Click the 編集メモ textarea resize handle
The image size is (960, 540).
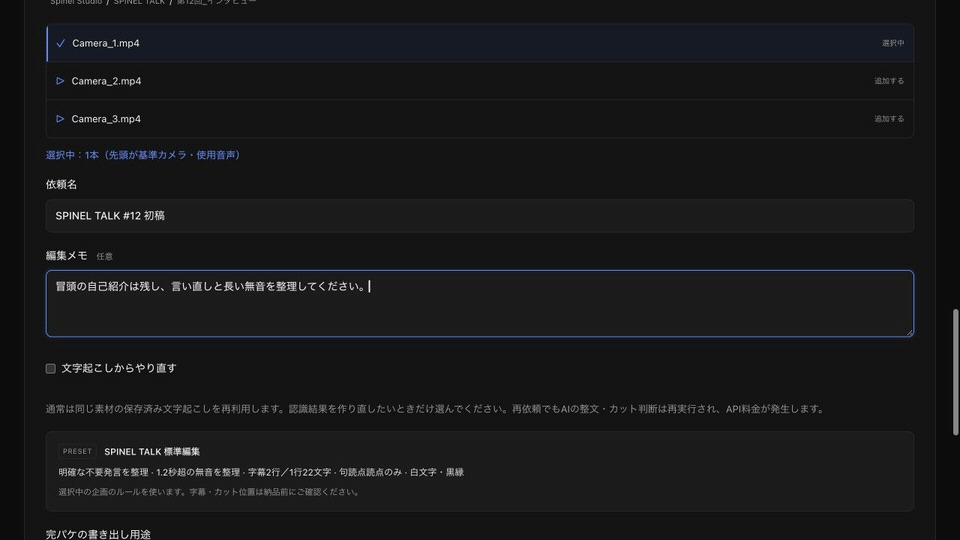click(909, 332)
